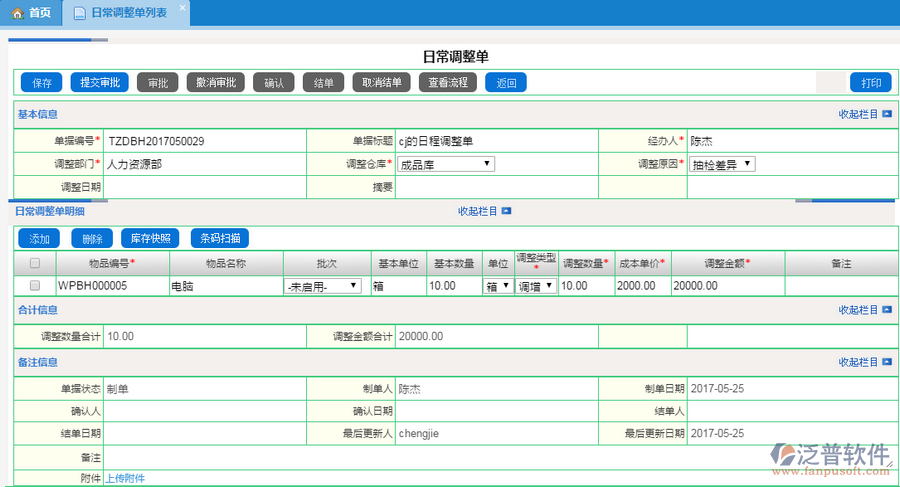Tick the select-all checkbox in table header

[35, 264]
